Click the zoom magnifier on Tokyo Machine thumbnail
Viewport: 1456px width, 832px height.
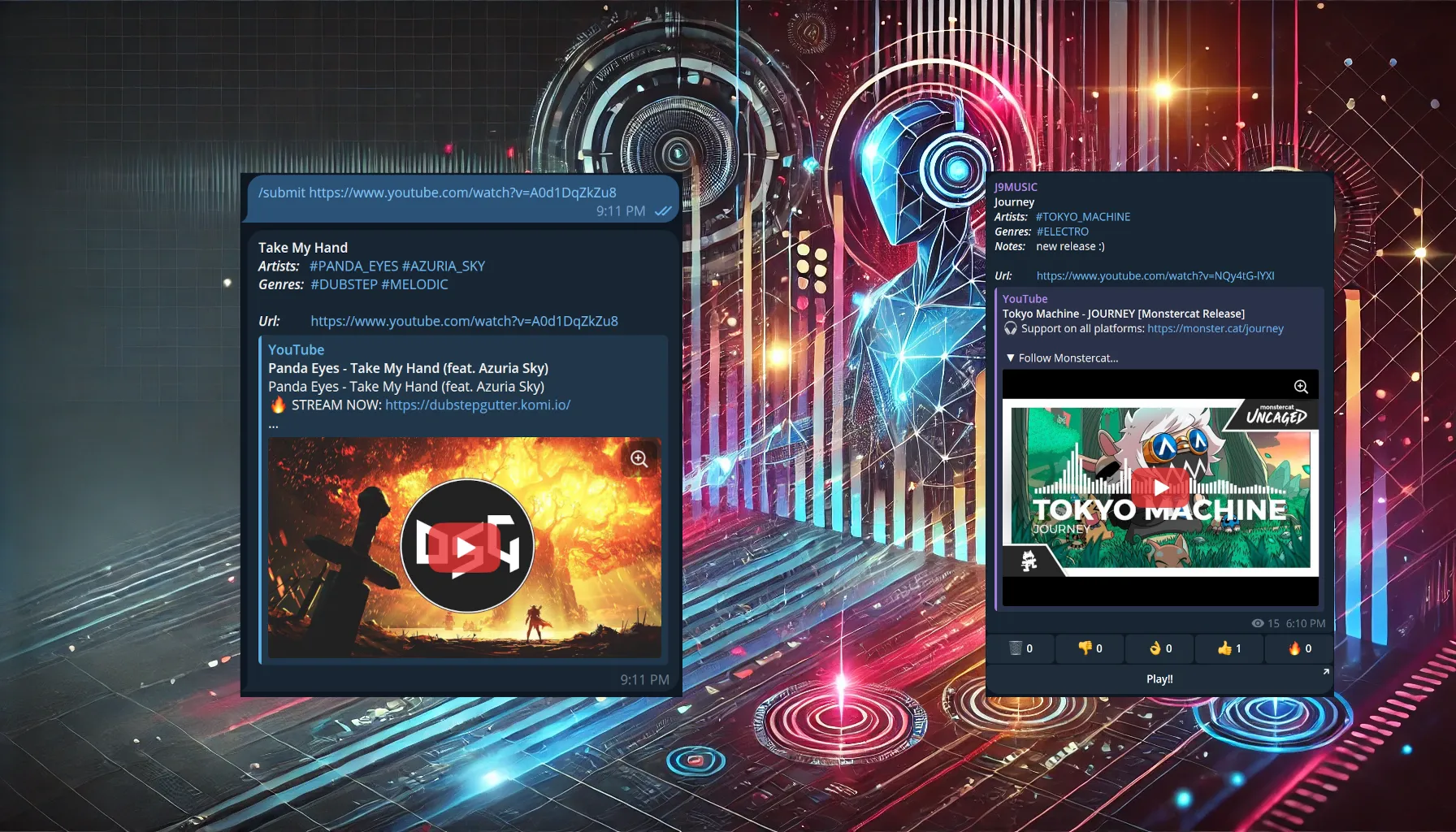(x=1301, y=387)
